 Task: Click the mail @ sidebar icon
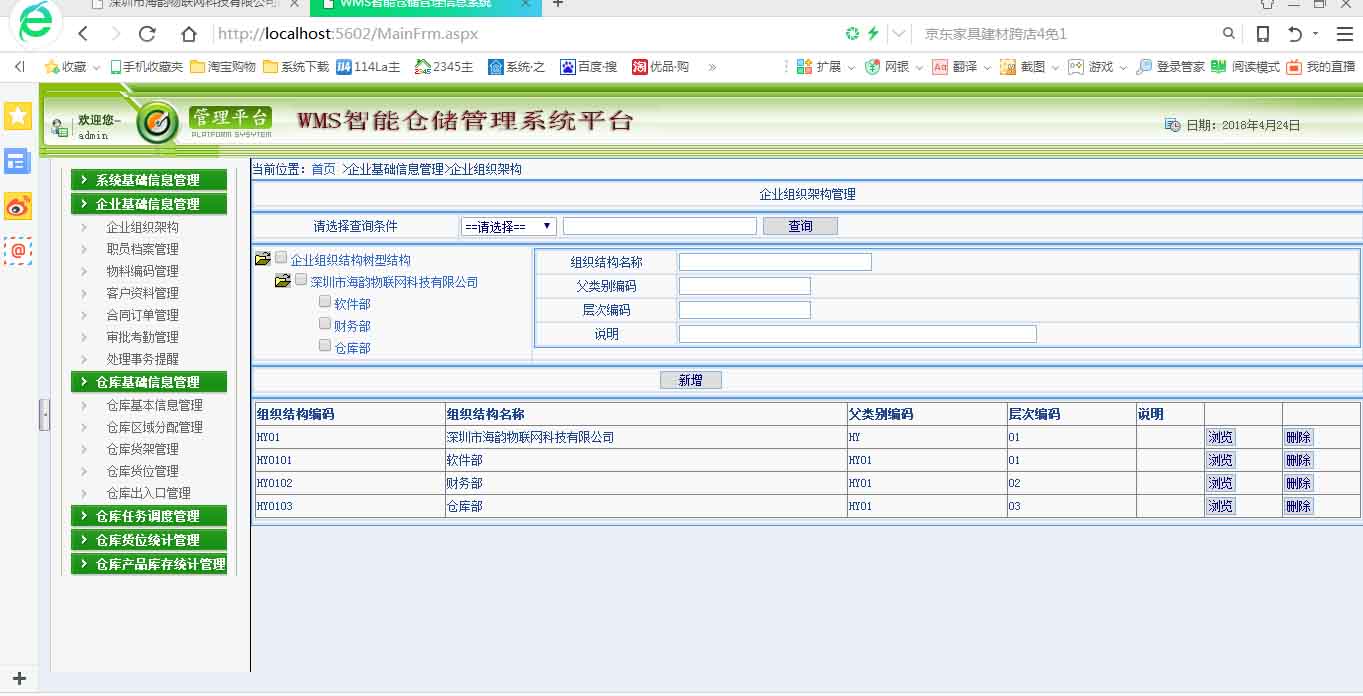pyautogui.click(x=18, y=250)
